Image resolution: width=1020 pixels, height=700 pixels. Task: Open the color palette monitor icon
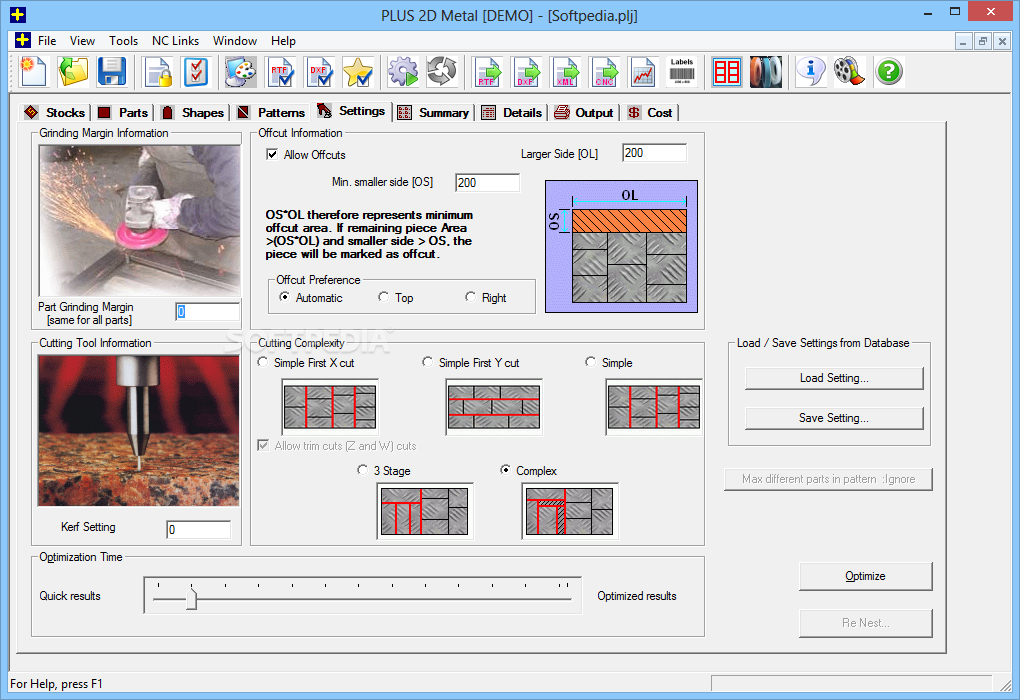241,72
